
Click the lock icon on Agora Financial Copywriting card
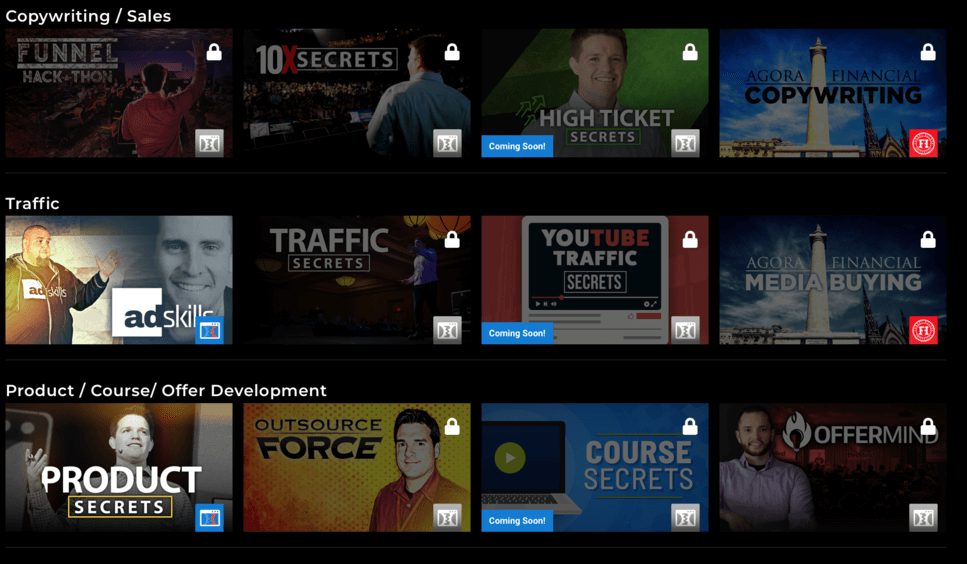(x=928, y=52)
